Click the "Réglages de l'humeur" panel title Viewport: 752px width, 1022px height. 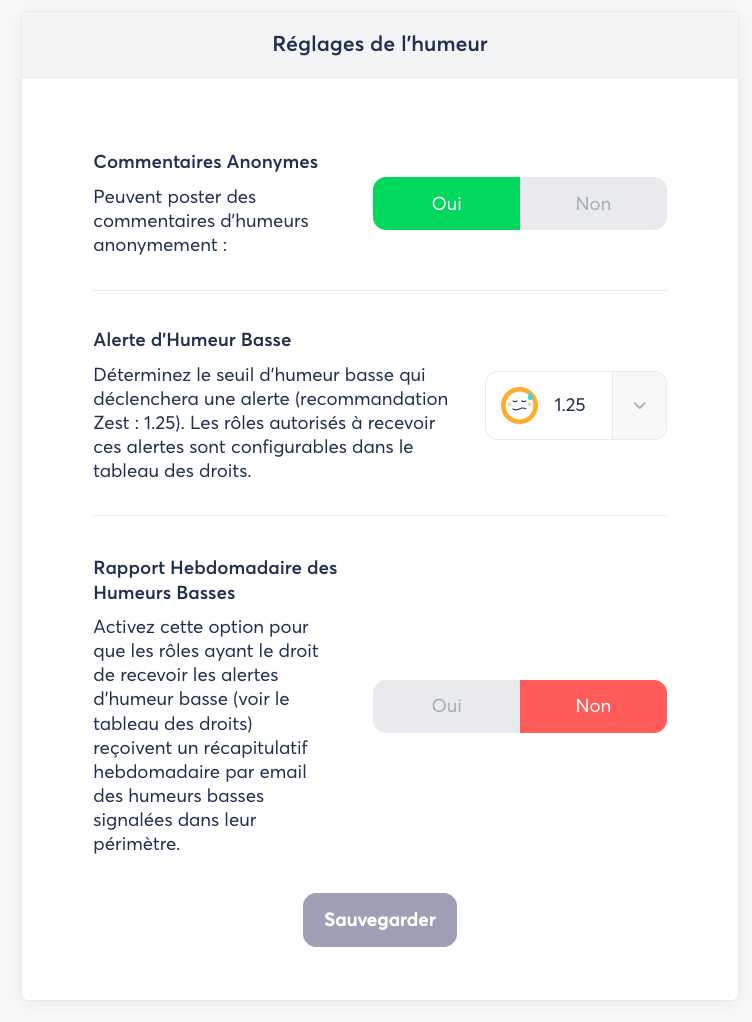click(x=380, y=44)
